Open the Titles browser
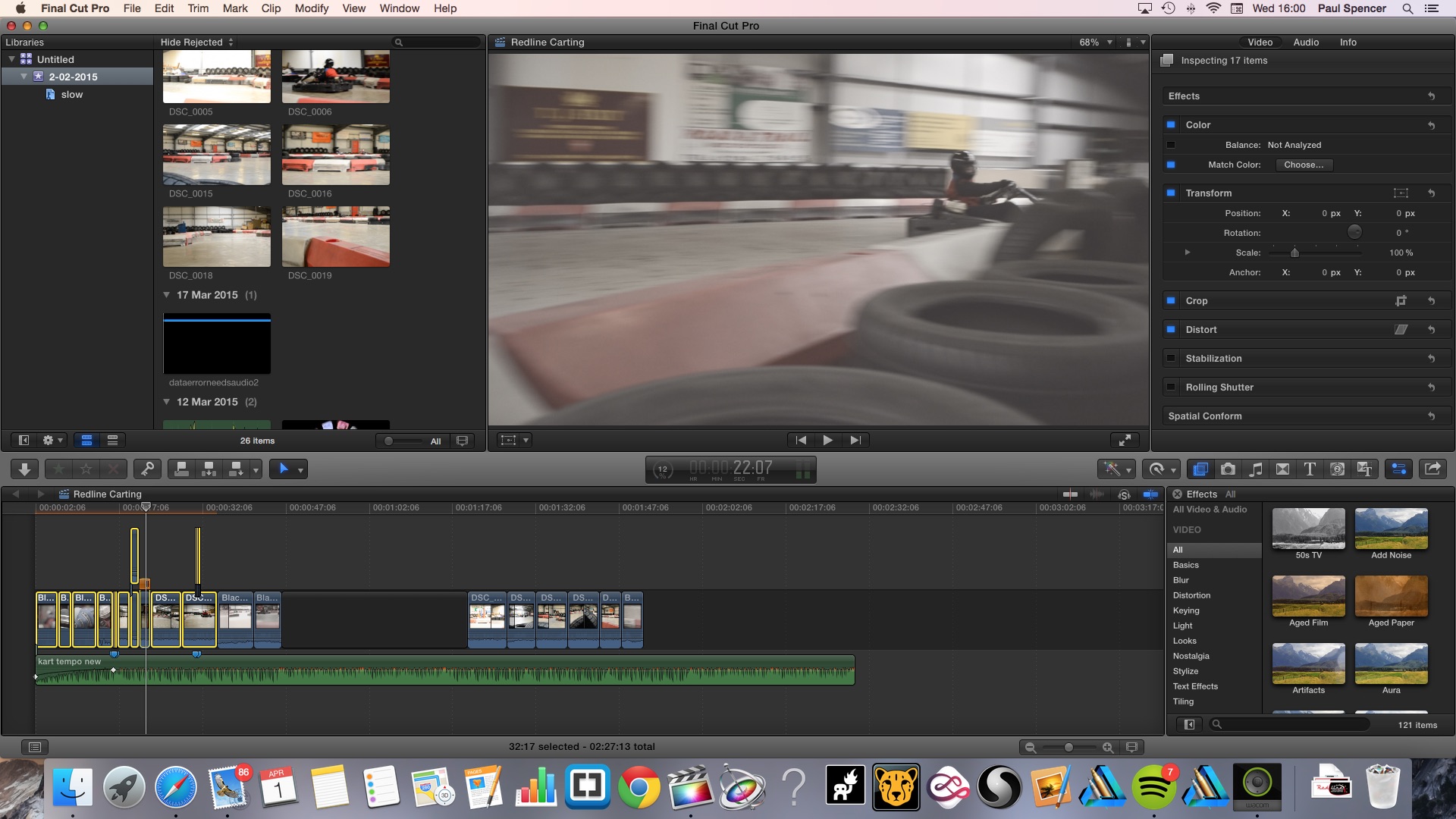 1310,469
